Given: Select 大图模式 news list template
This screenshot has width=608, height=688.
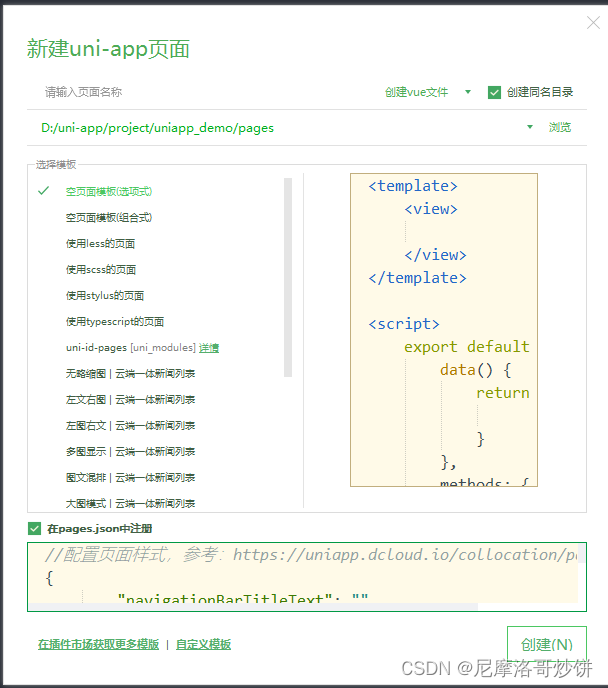Looking at the screenshot, I should tap(130, 503).
